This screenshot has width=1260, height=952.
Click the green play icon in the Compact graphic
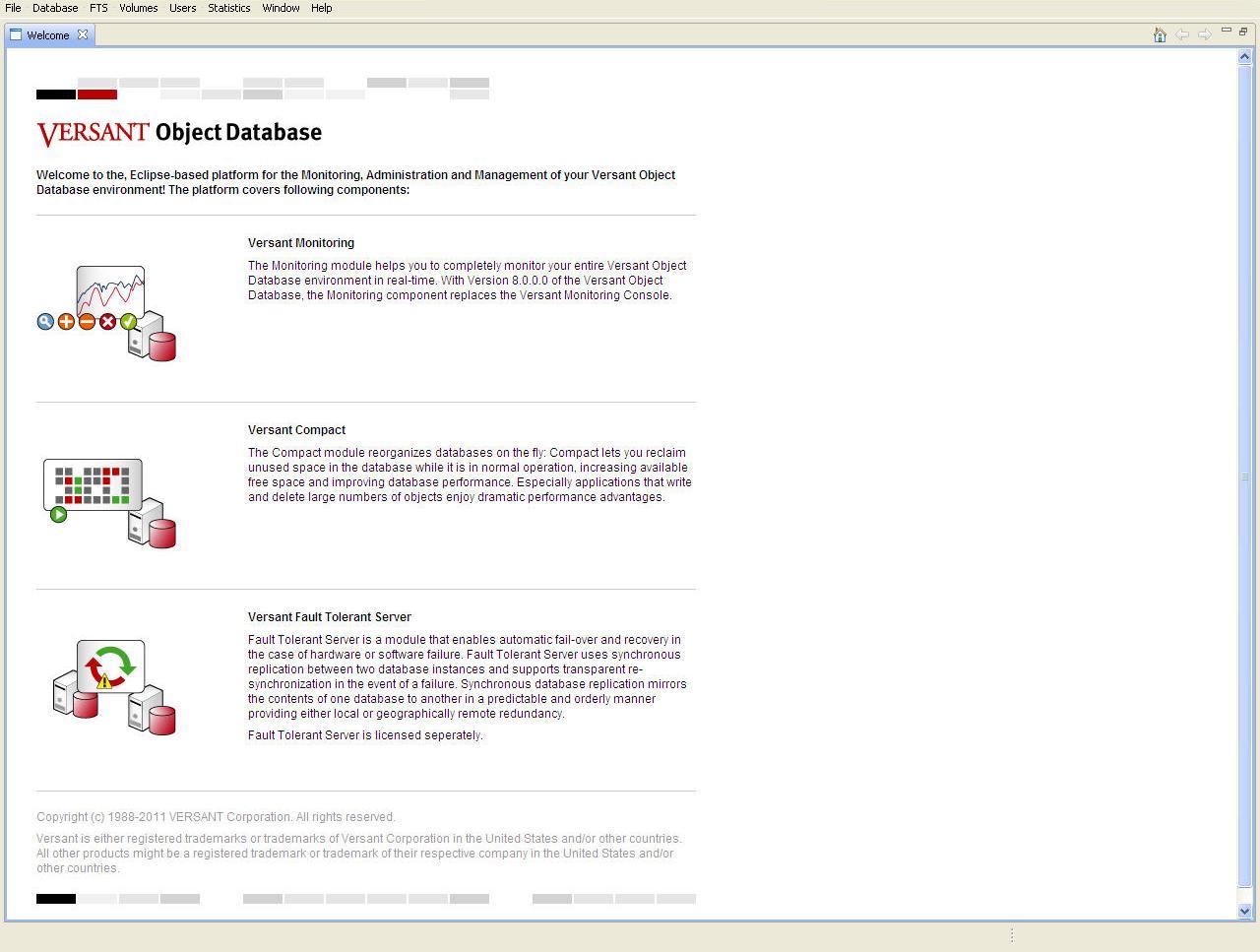point(58,514)
